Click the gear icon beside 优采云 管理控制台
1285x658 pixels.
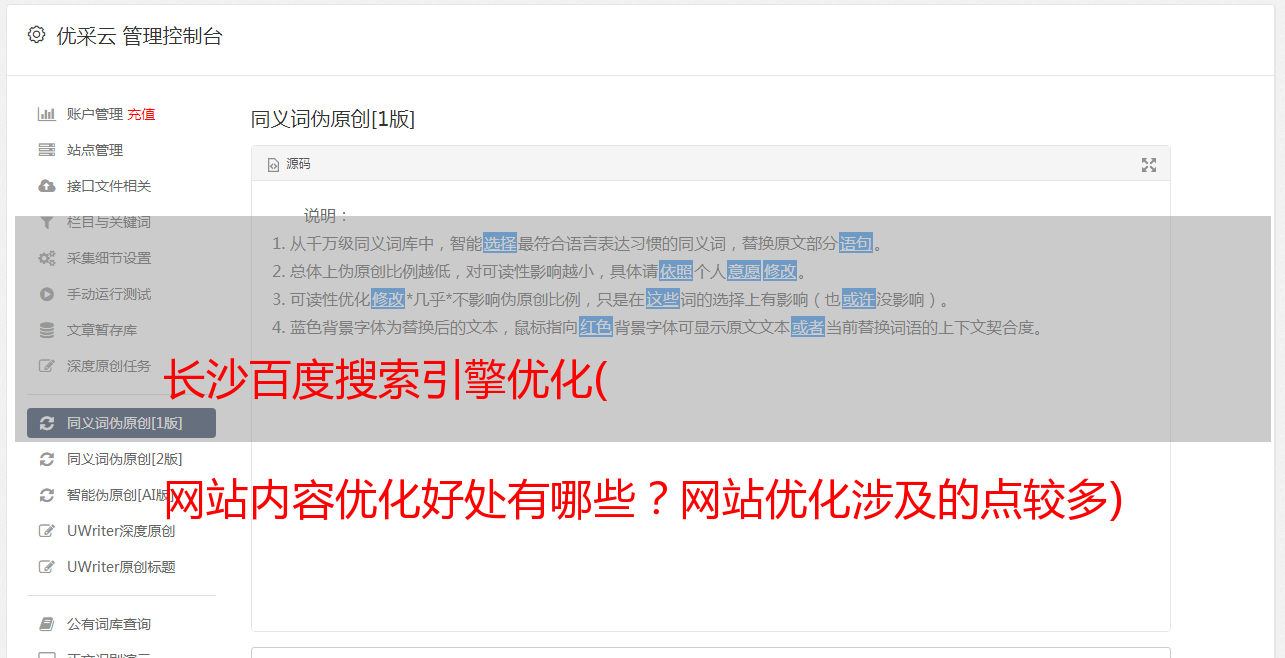tap(37, 35)
